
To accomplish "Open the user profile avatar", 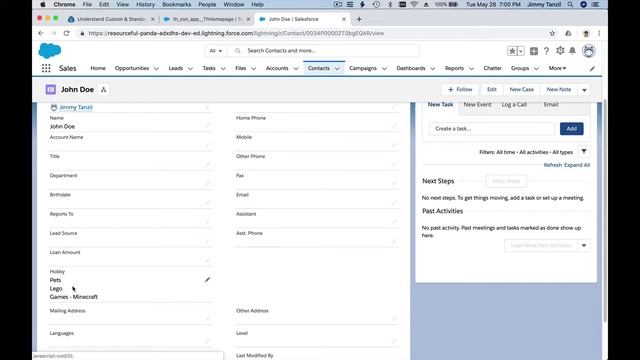I will [x=589, y=51].
